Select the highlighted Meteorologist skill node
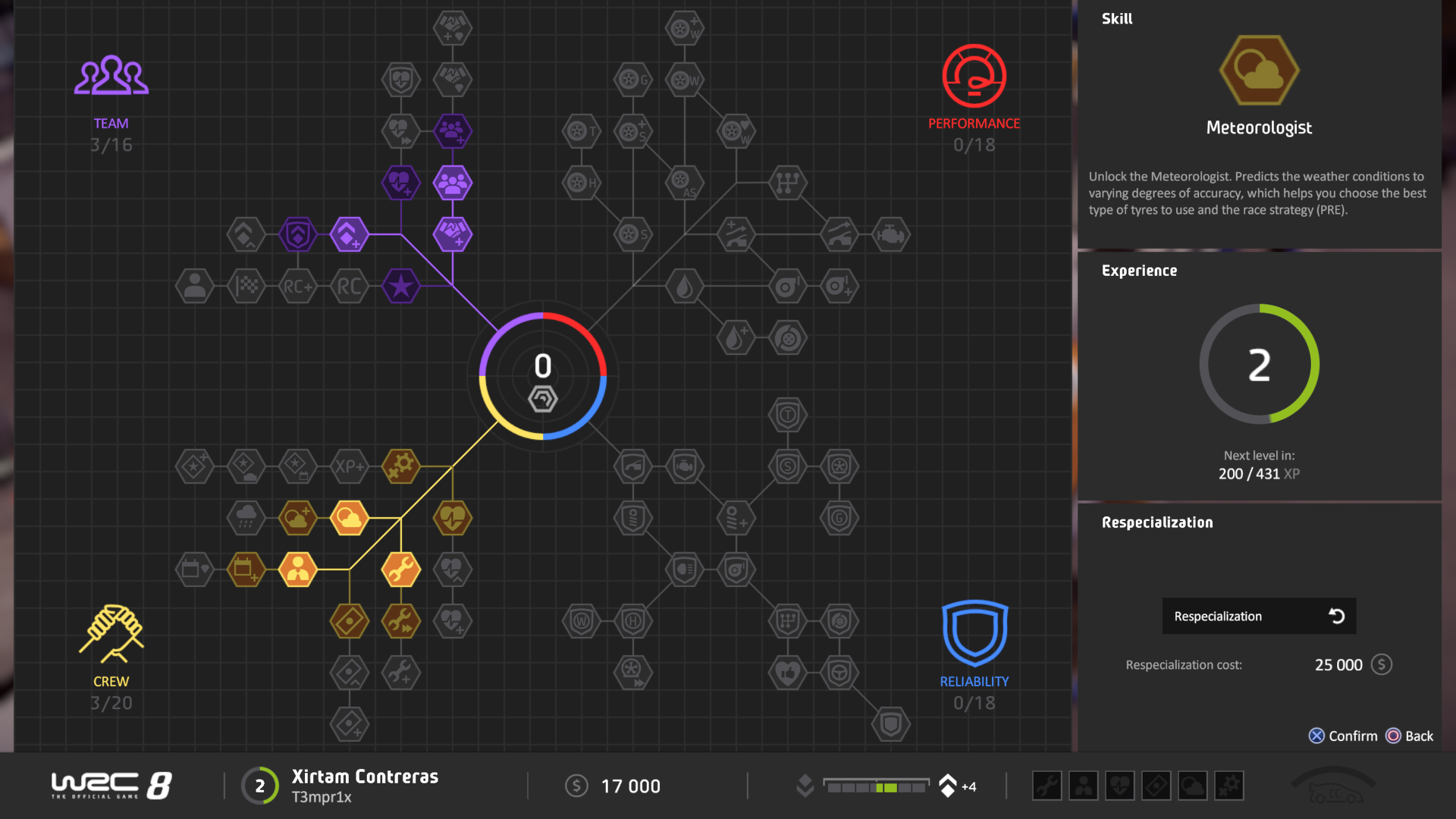 [x=350, y=518]
